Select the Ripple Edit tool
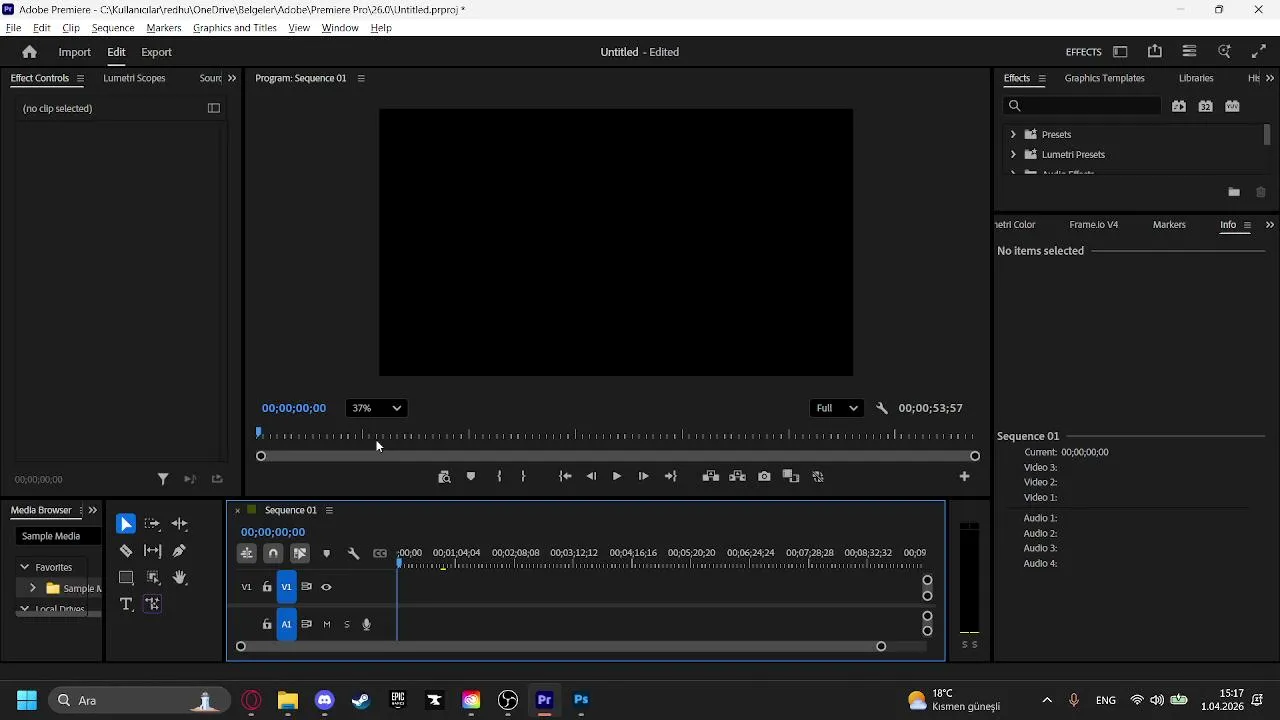1280x720 pixels. pyautogui.click(x=179, y=524)
